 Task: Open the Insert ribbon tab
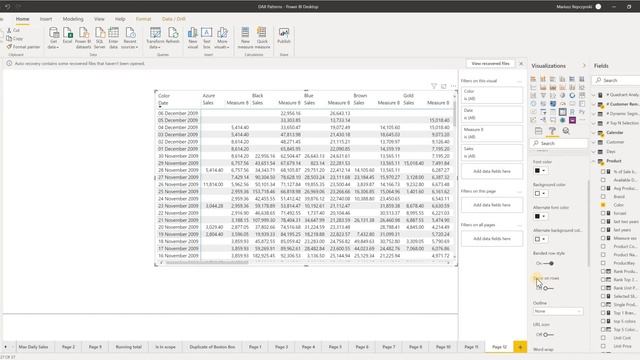pos(46,19)
